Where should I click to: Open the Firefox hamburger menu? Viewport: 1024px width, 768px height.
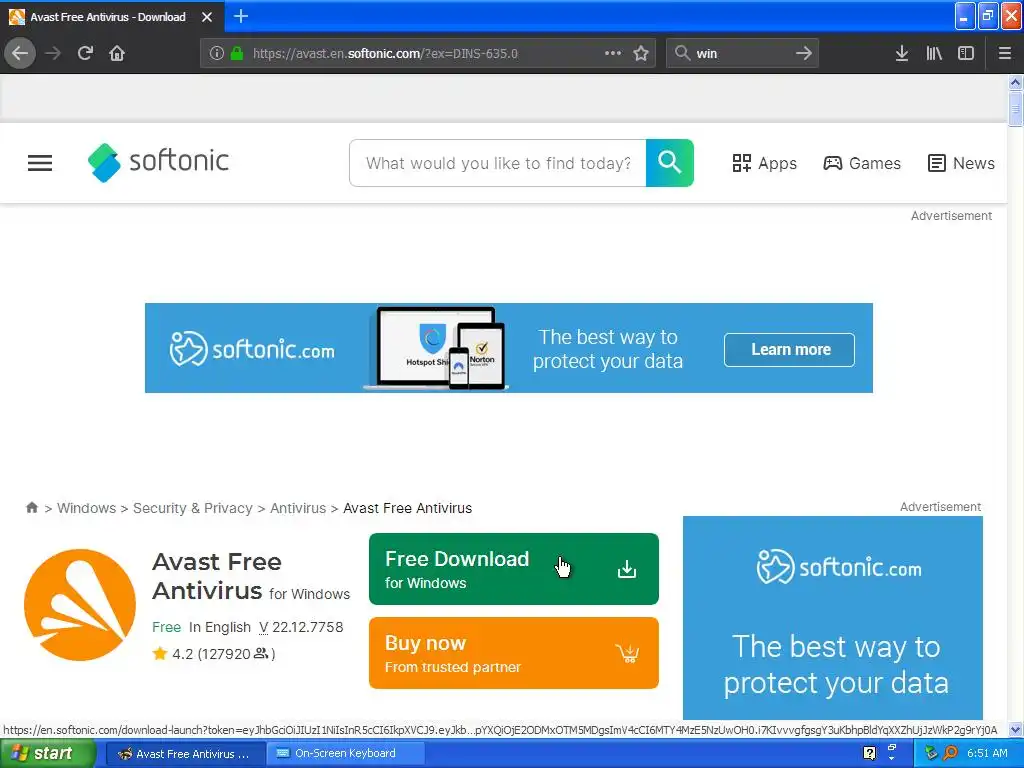pyautogui.click(x=1005, y=53)
